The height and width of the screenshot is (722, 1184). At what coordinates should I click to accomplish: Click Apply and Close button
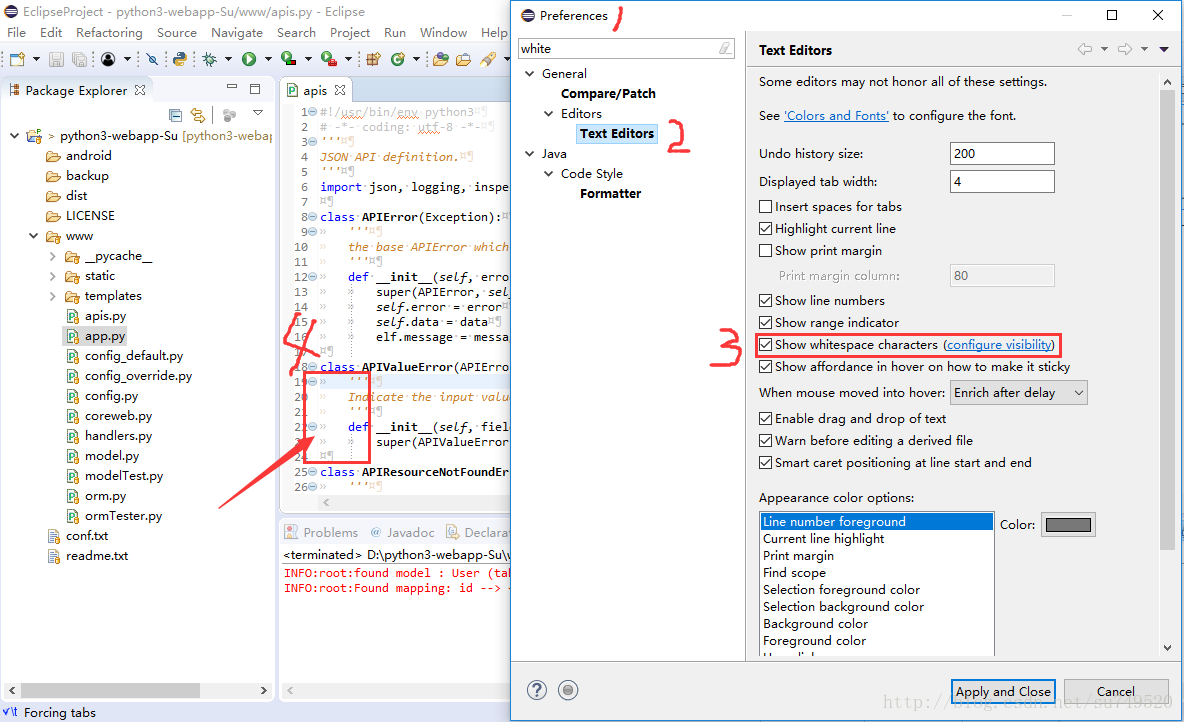click(1003, 691)
